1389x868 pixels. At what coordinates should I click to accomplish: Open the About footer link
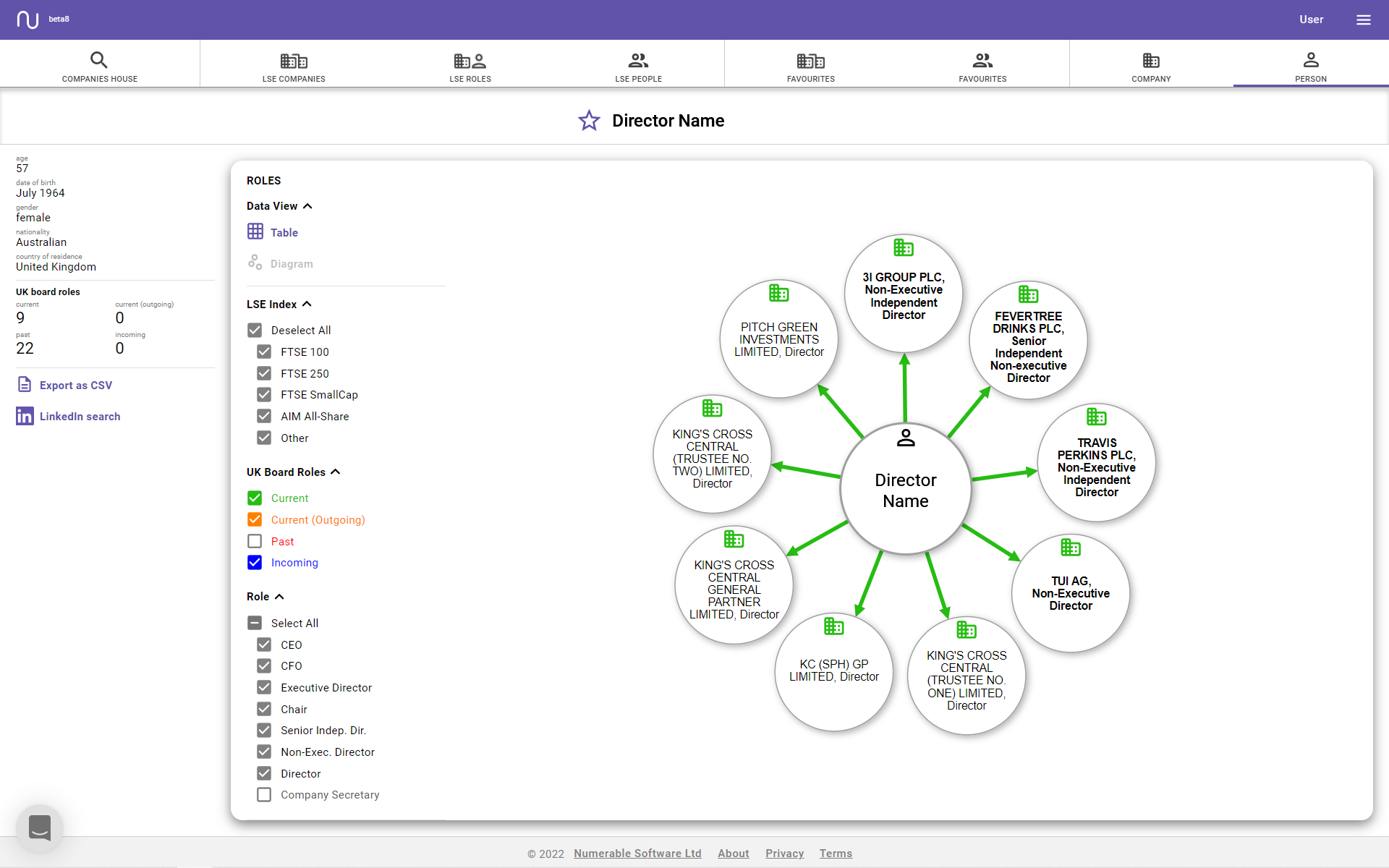coord(733,854)
